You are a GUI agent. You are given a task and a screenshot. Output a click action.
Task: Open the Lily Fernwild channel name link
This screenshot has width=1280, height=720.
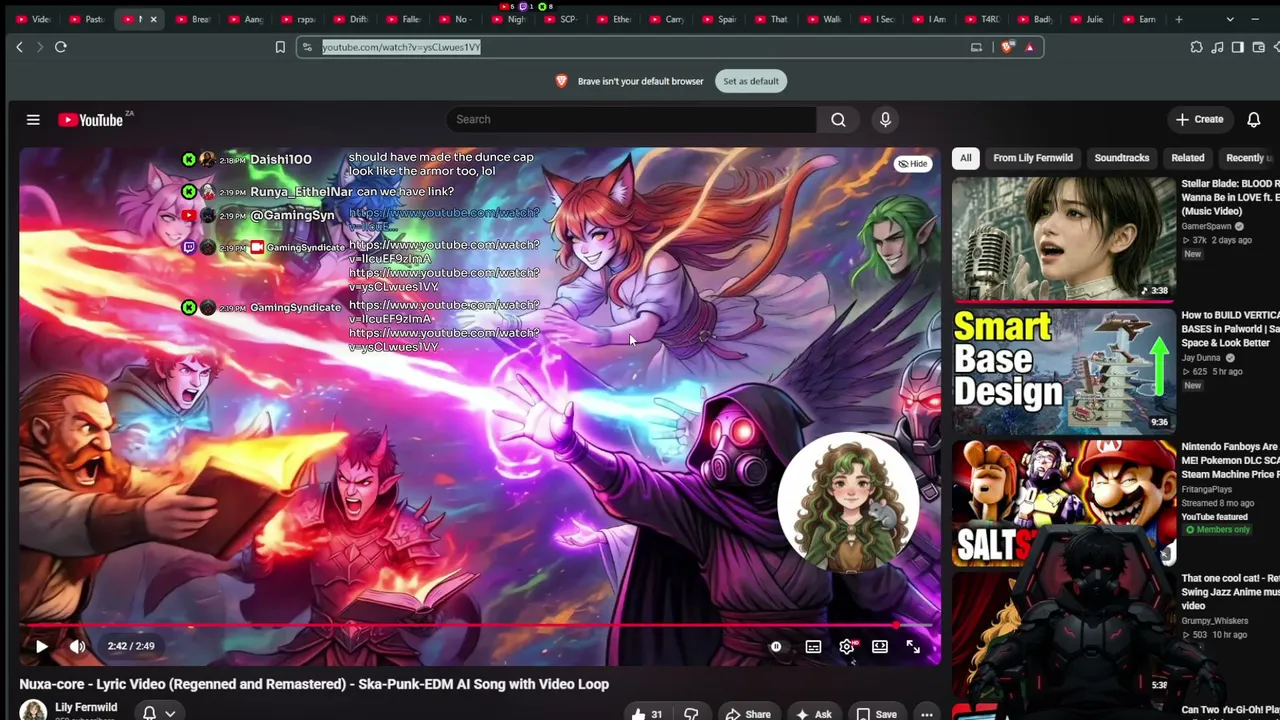click(86, 707)
